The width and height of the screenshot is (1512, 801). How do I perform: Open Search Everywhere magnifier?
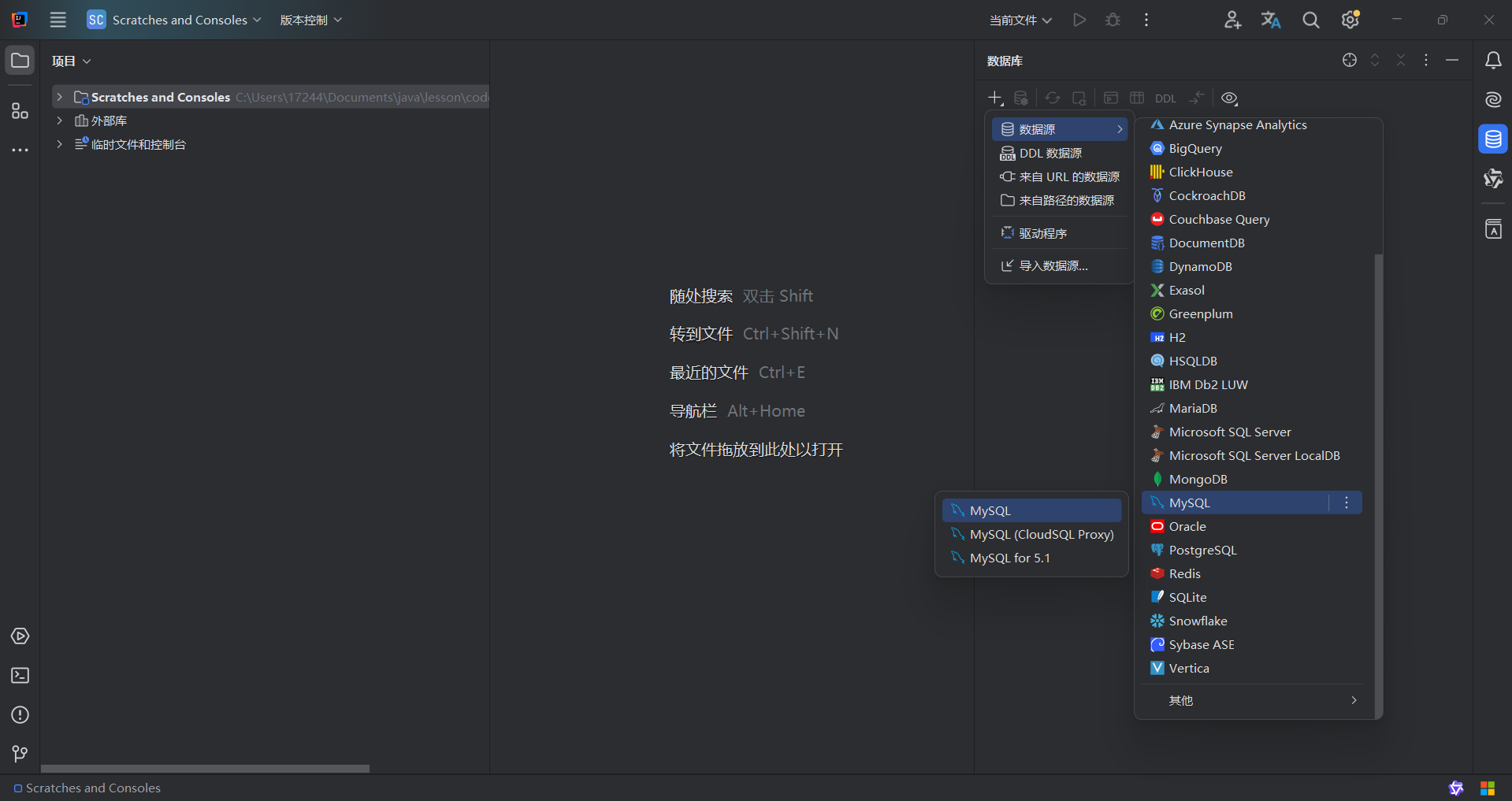click(1310, 20)
